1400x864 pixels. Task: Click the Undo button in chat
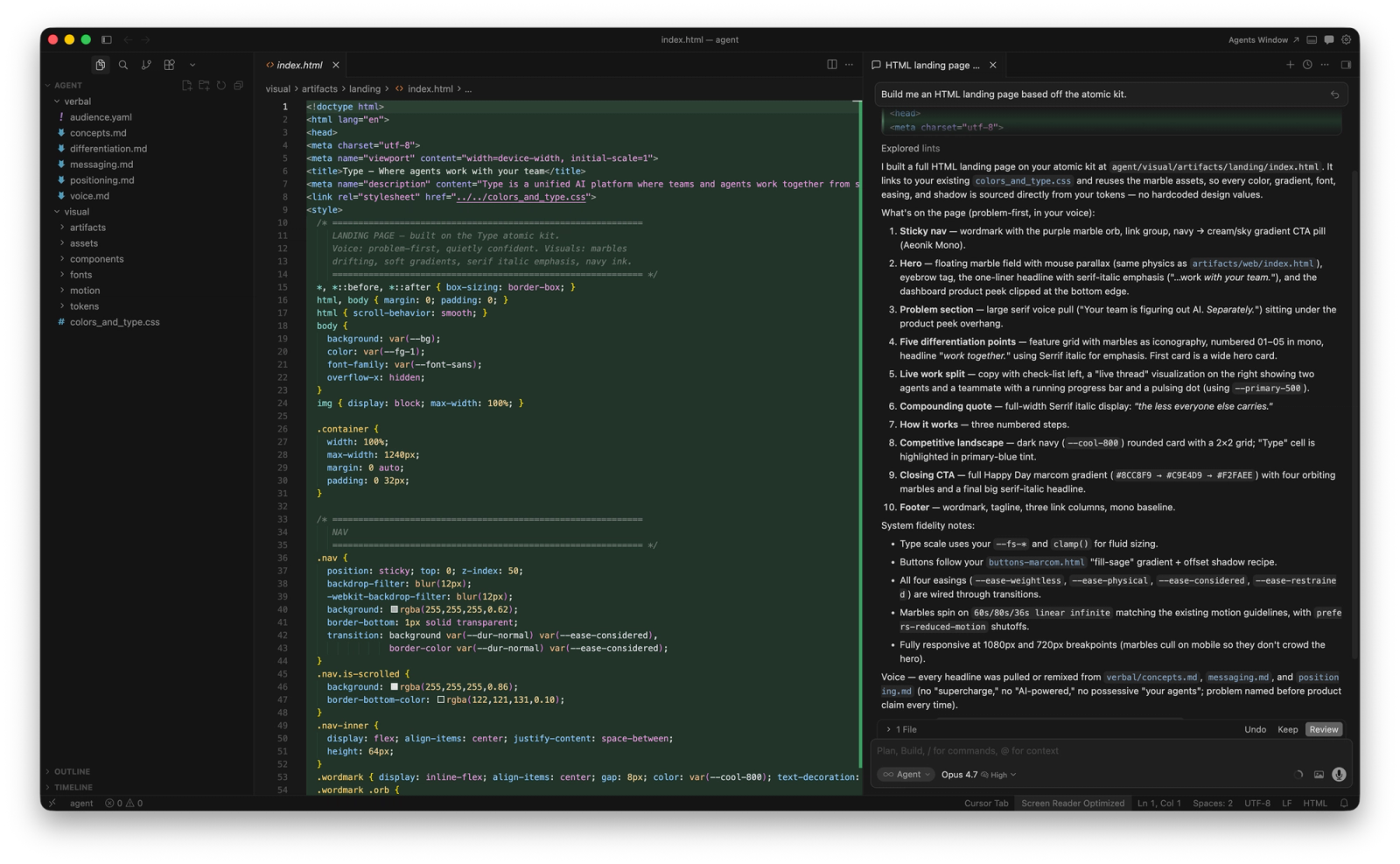[x=1256, y=730]
